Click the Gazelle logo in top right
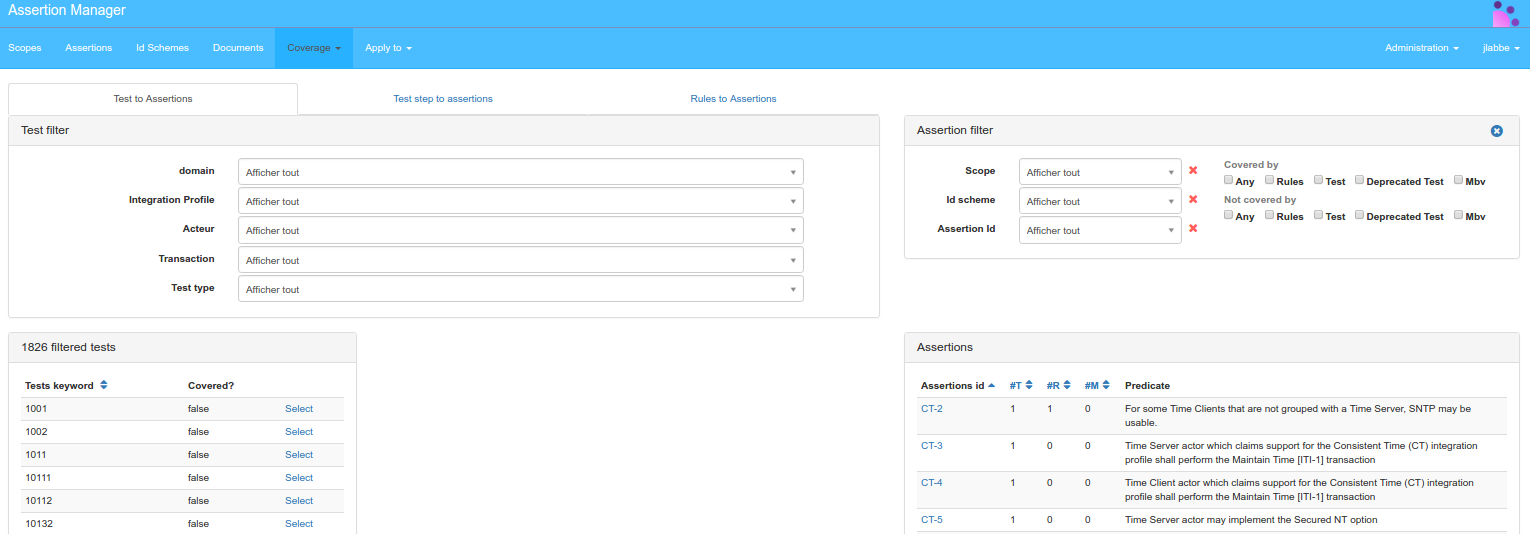The height and width of the screenshot is (534, 1530). [x=1505, y=14]
